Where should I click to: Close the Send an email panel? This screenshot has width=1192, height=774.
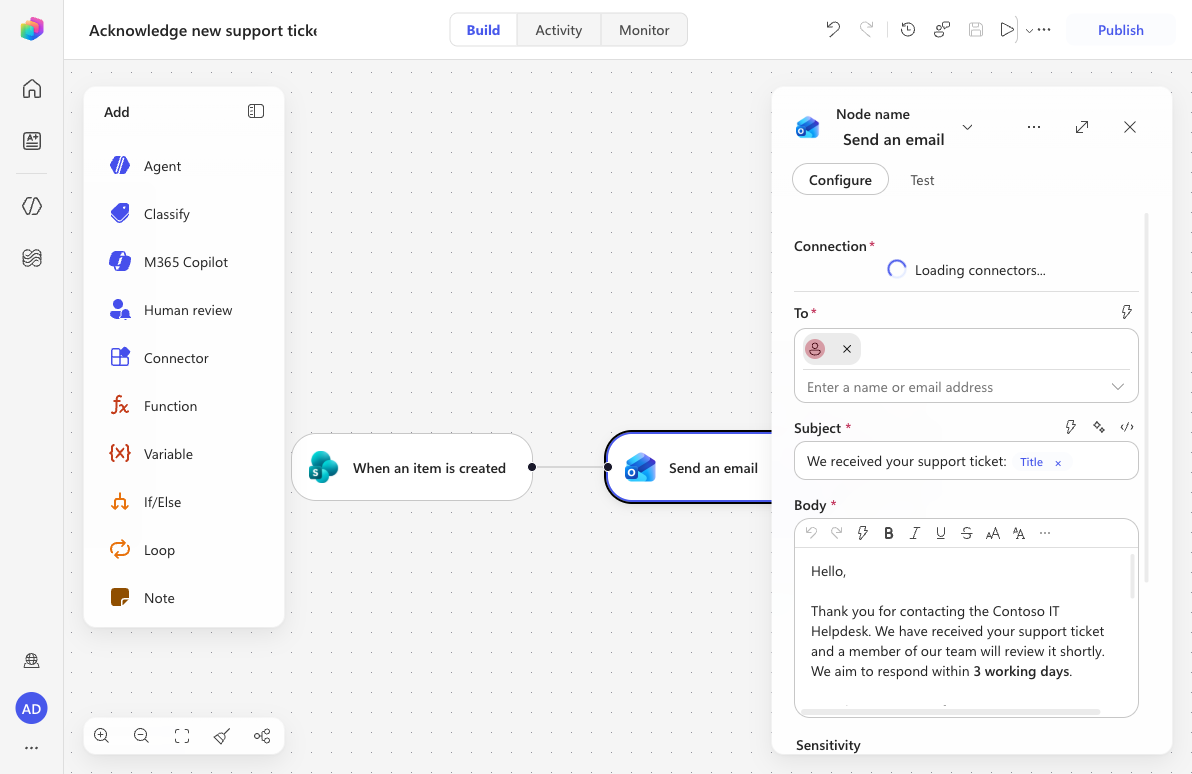tap(1130, 127)
